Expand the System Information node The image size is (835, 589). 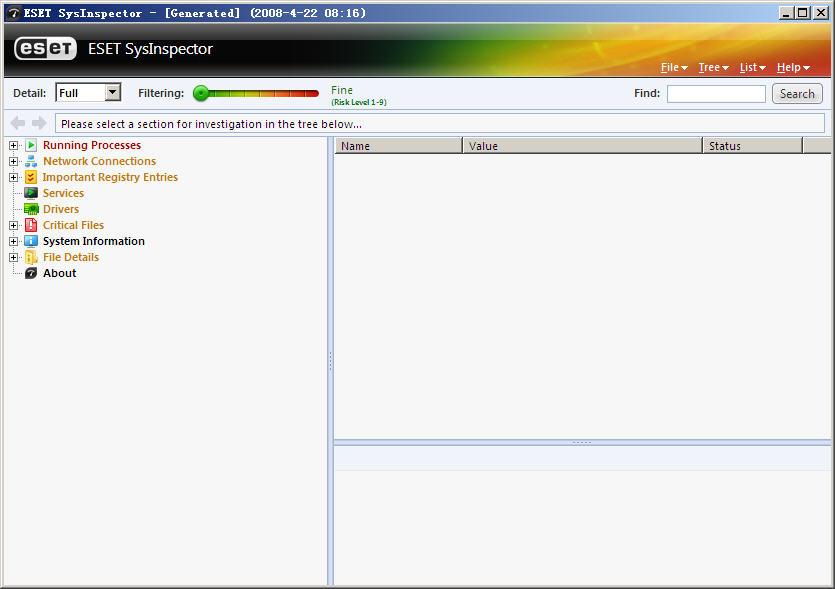pos(13,241)
